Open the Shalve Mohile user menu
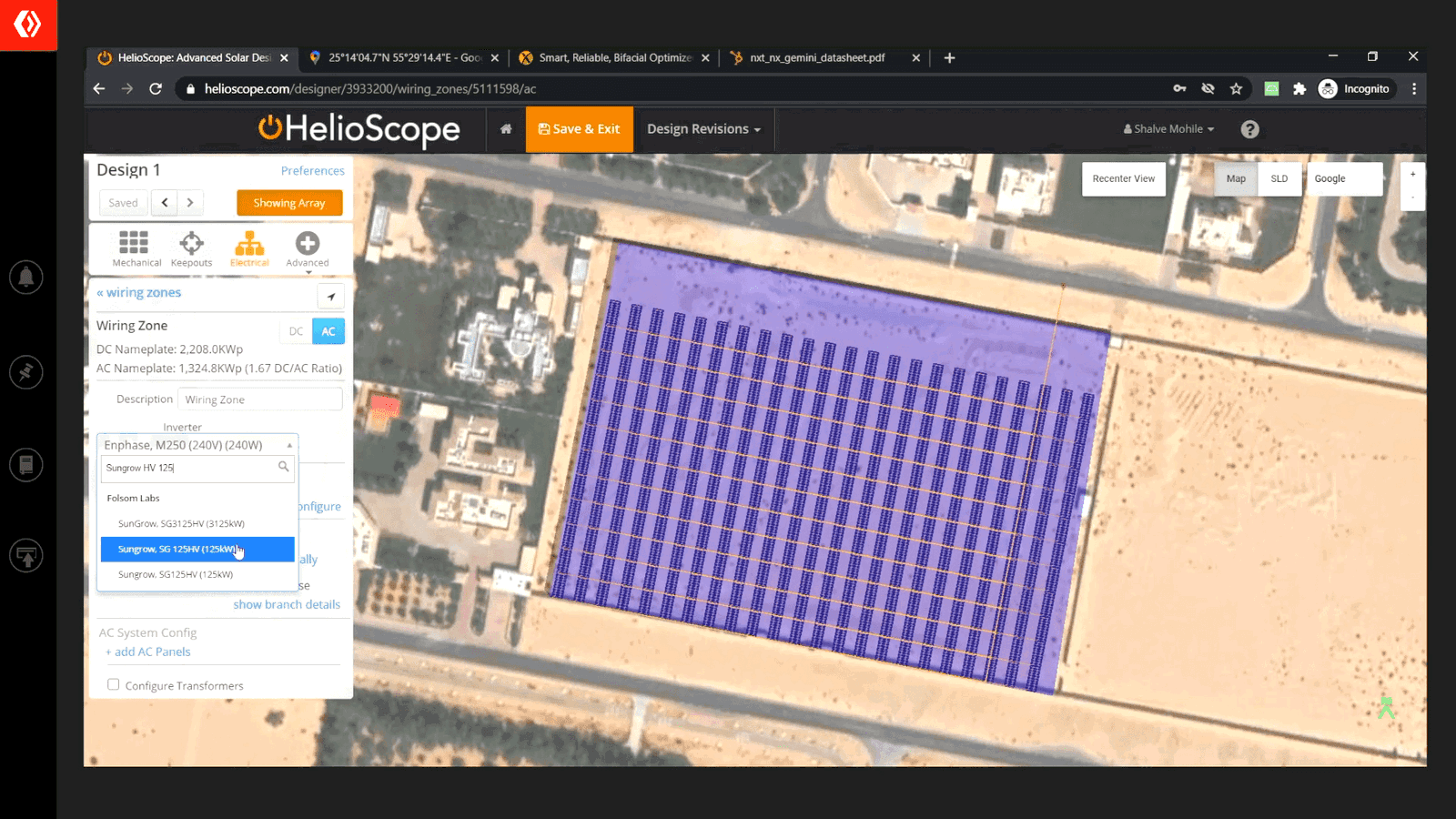 coord(1168,129)
